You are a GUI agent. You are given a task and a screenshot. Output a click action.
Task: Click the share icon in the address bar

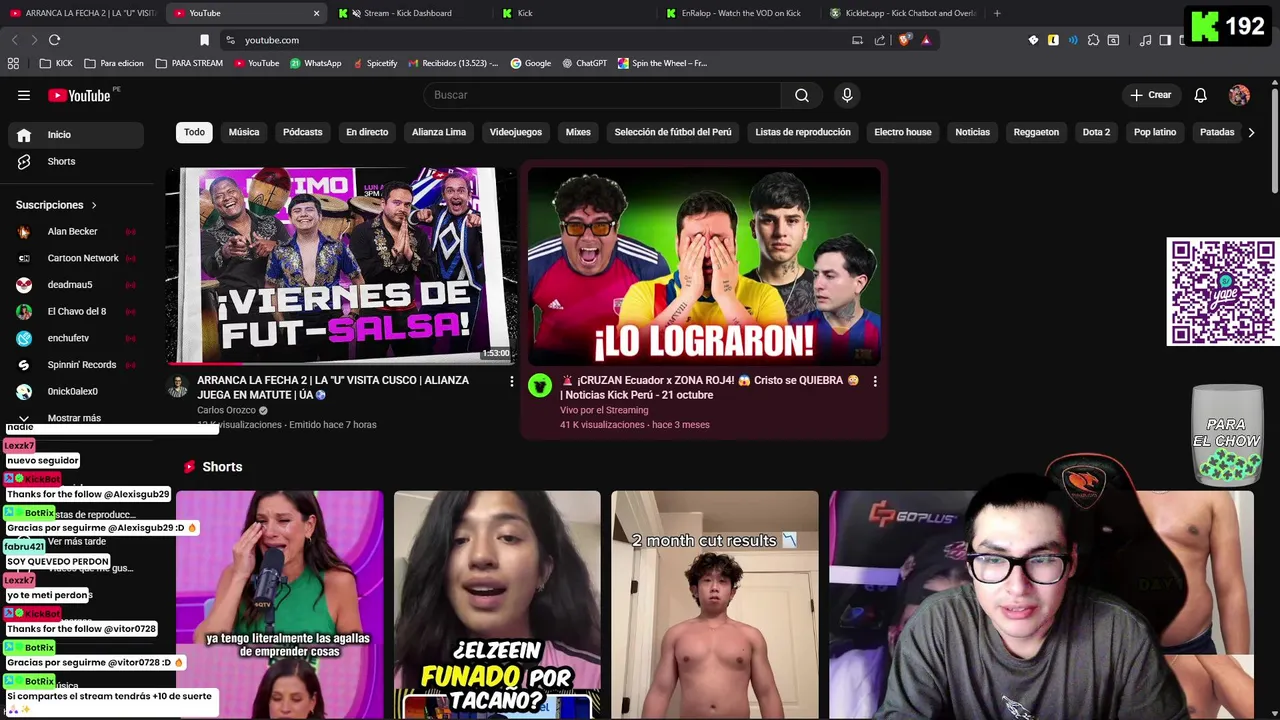(880, 40)
